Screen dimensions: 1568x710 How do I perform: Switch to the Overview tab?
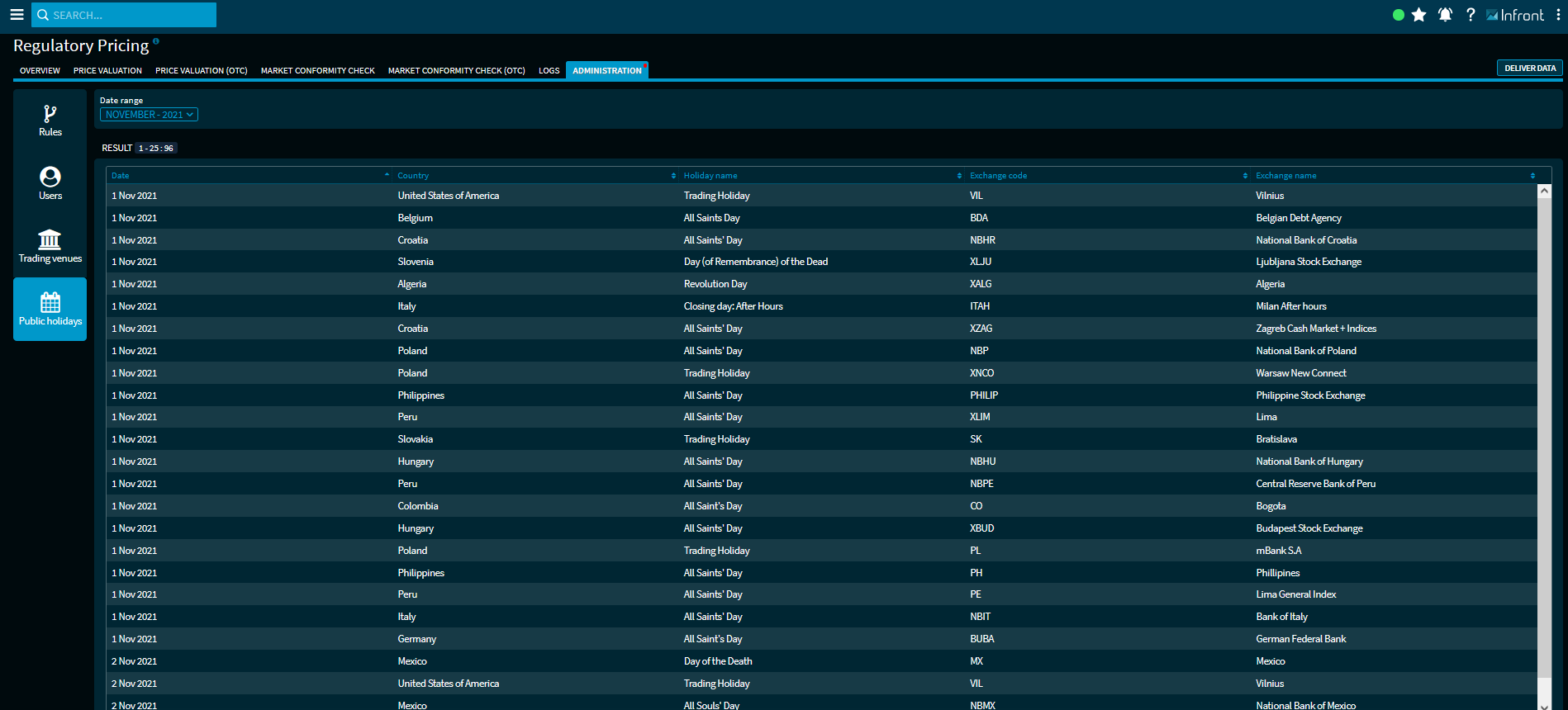coord(40,71)
